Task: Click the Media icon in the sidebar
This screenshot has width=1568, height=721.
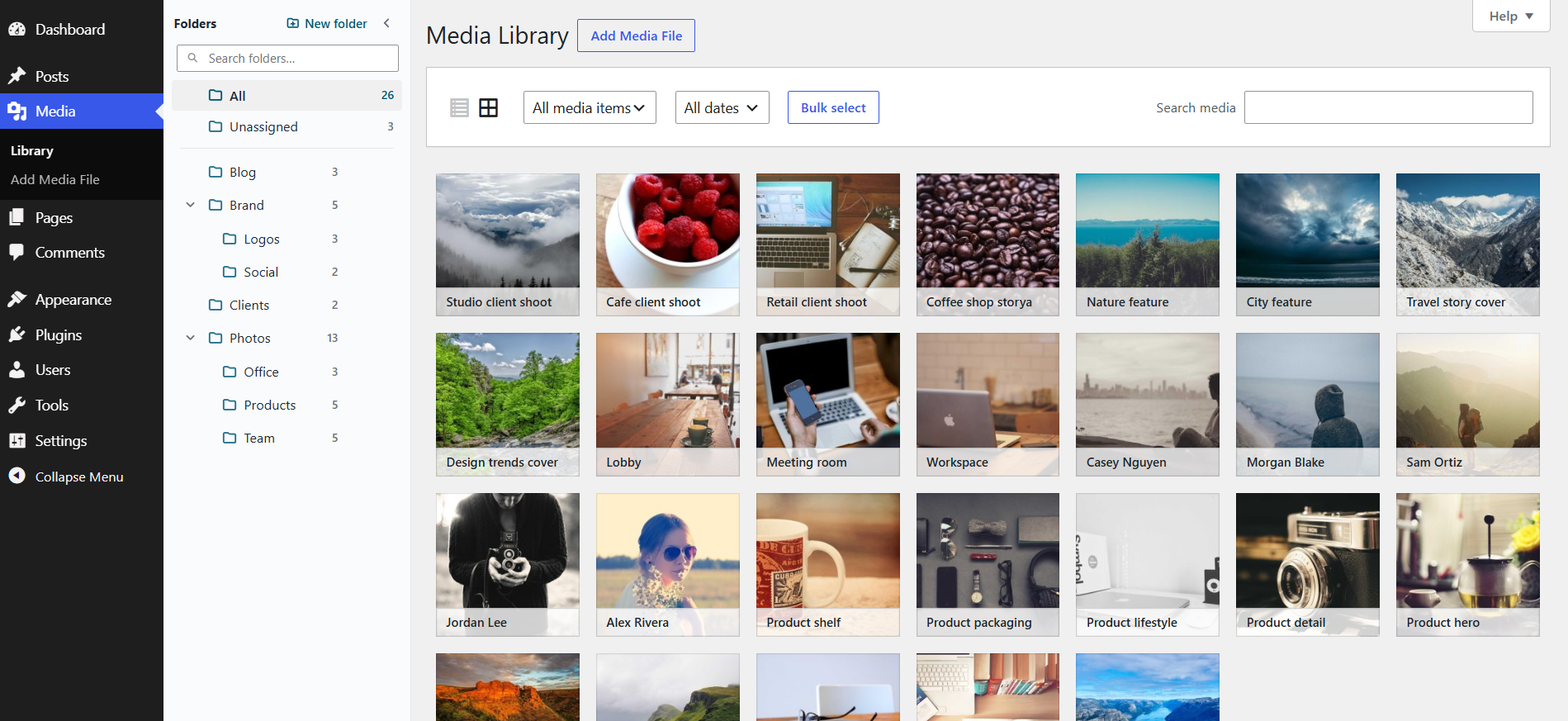Action: [17, 111]
